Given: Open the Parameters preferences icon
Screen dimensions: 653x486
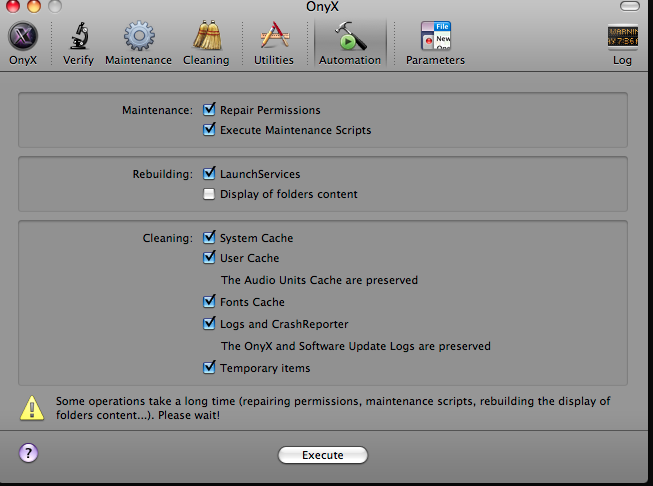Looking at the screenshot, I should (x=435, y=38).
